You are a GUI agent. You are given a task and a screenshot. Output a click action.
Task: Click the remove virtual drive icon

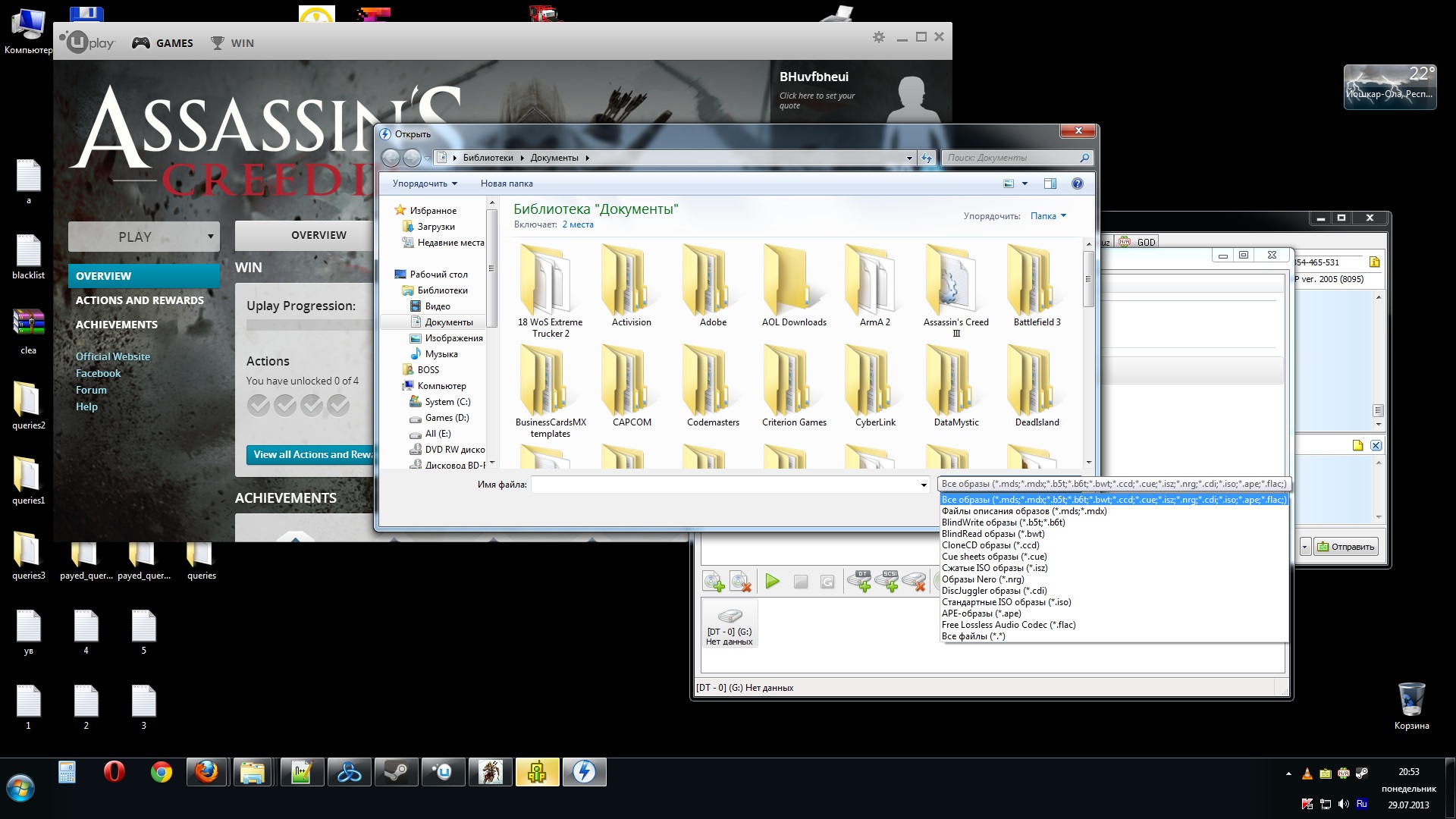pos(915,582)
